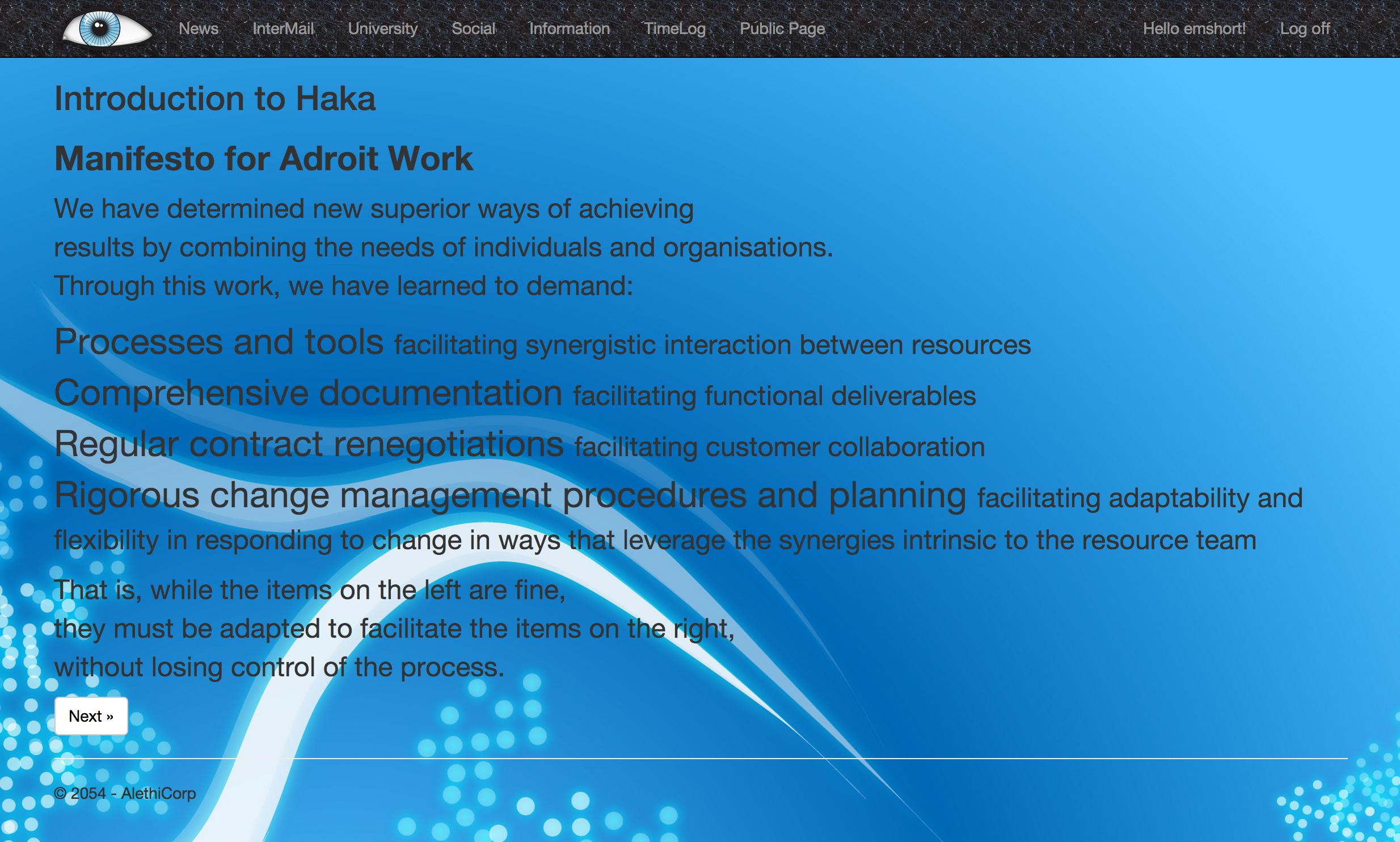
Task: Click the © 2054 - AlethiCorp footer
Action: [x=125, y=793]
